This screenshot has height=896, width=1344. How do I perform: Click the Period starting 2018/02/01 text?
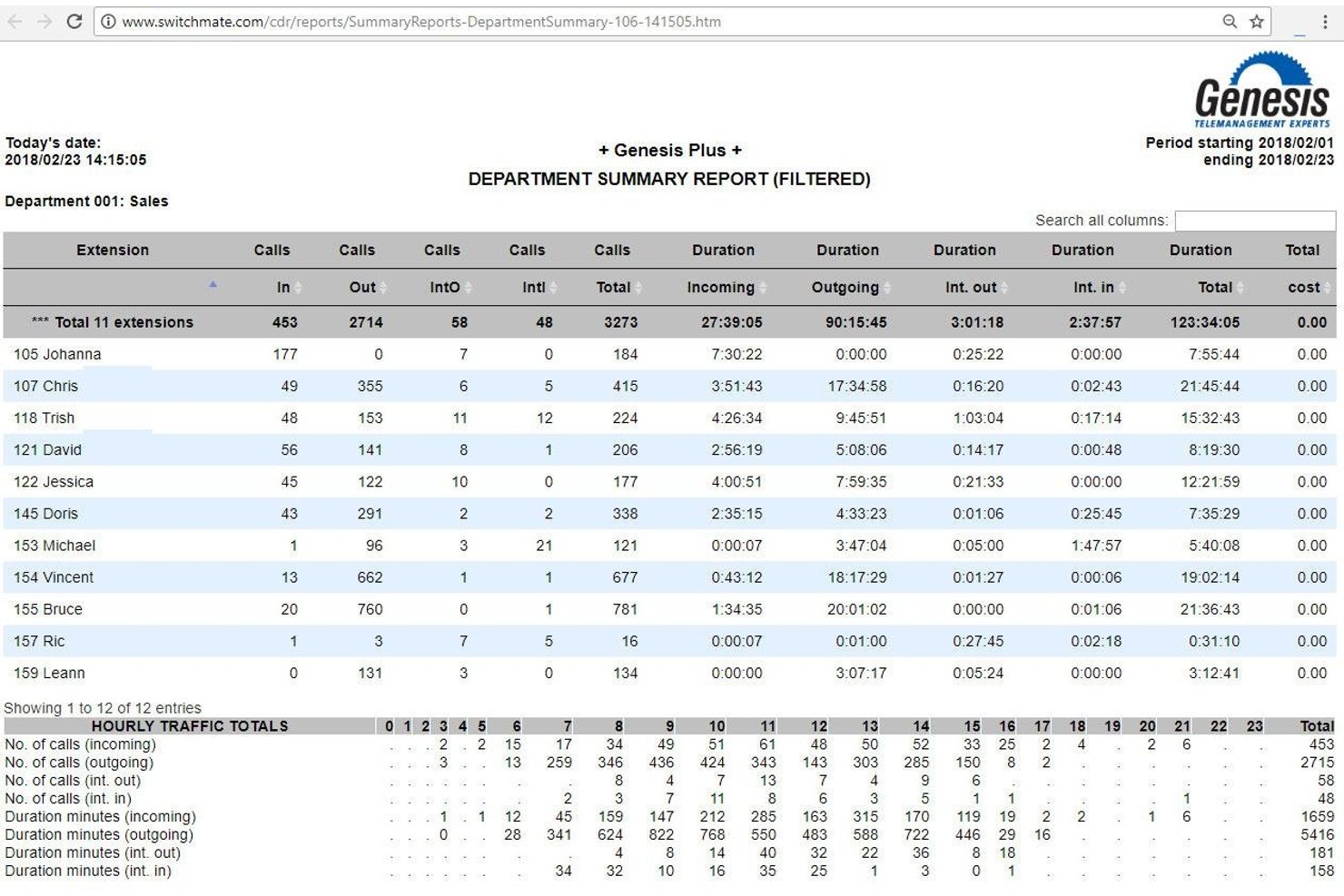point(1240,143)
